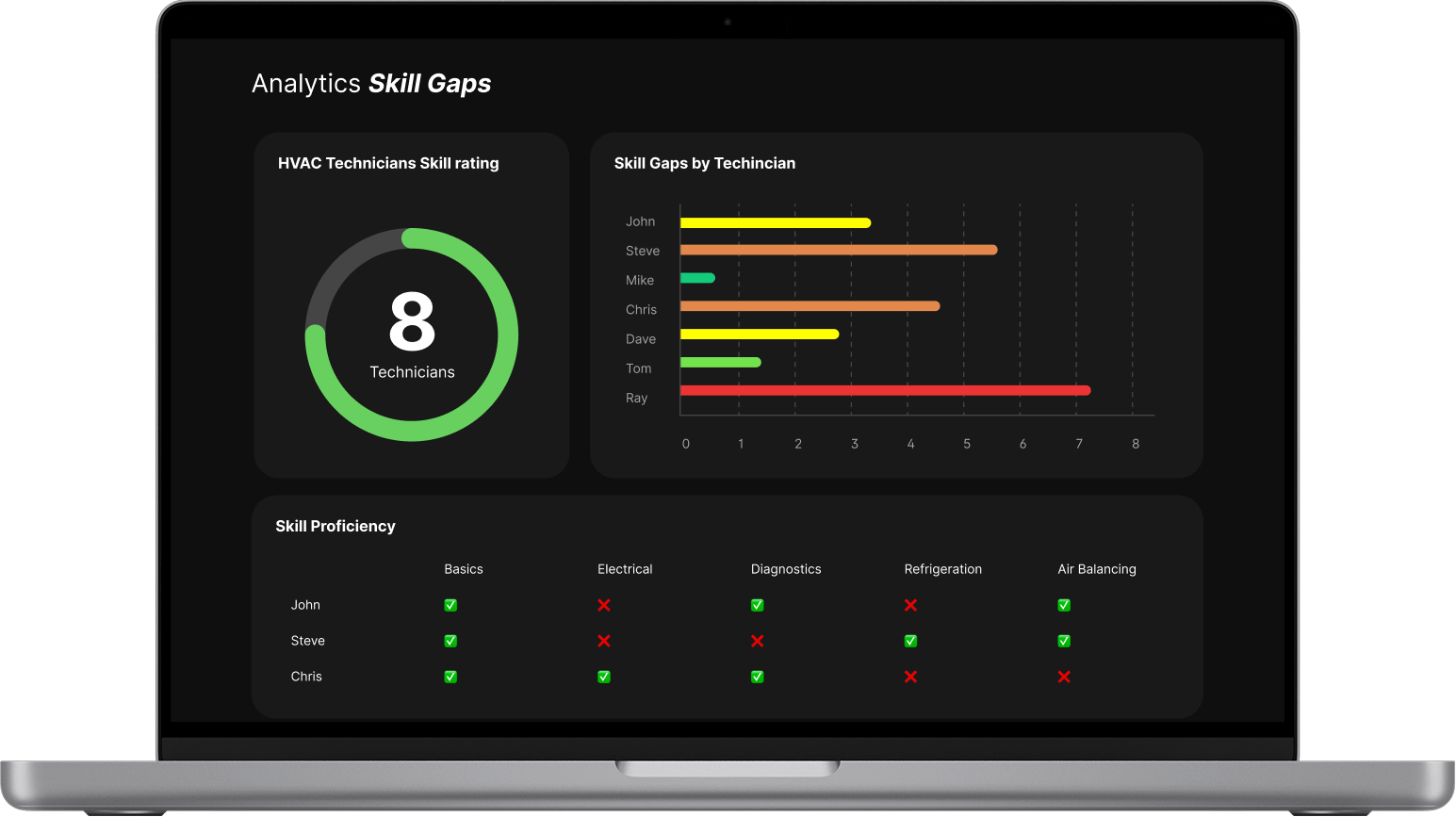
Task: Click John's Air Balancing green checkmark
Action: tap(1064, 605)
